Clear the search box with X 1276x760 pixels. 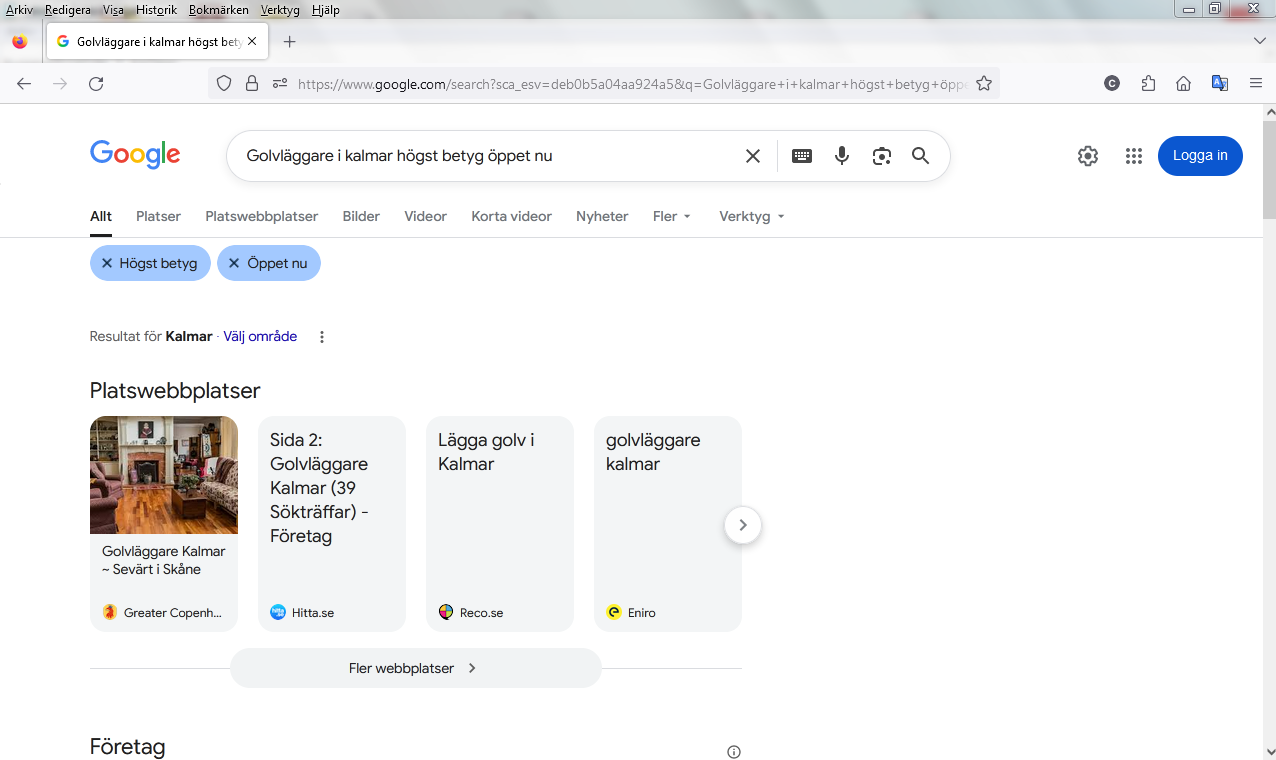753,156
